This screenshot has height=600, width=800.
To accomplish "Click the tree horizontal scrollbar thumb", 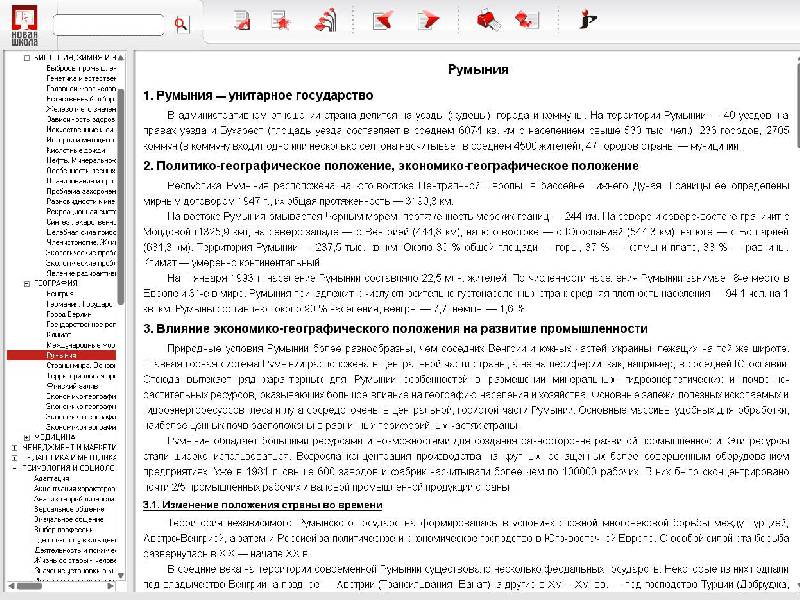I will [x=29, y=586].
